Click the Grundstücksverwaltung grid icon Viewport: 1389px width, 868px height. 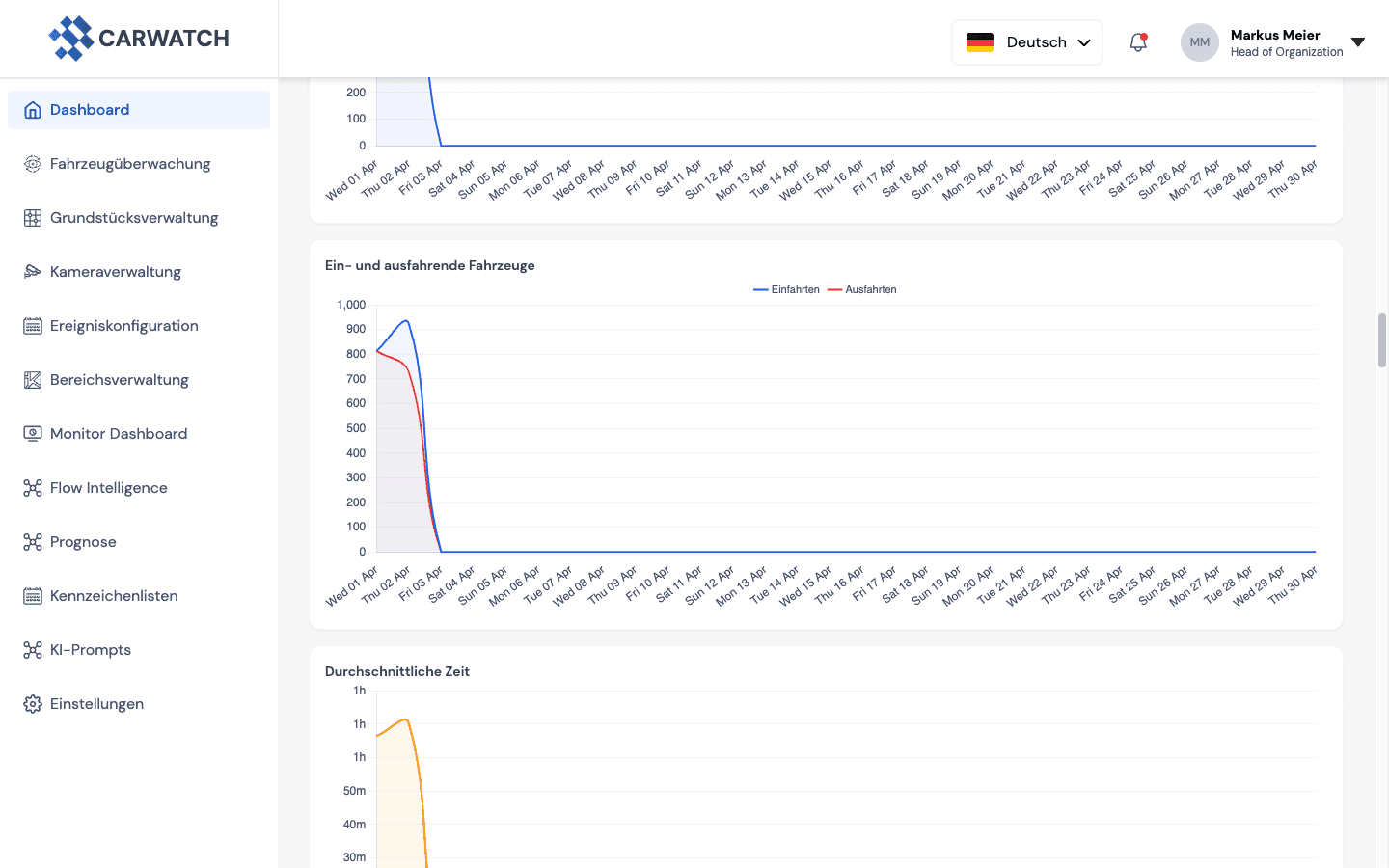pos(32,217)
